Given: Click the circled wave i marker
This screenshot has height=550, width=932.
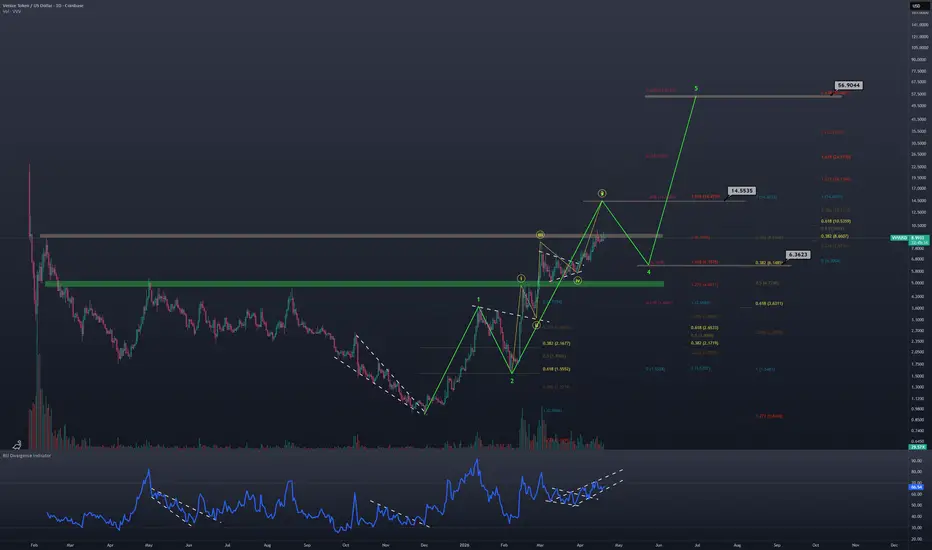Looking at the screenshot, I should pos(521,278).
